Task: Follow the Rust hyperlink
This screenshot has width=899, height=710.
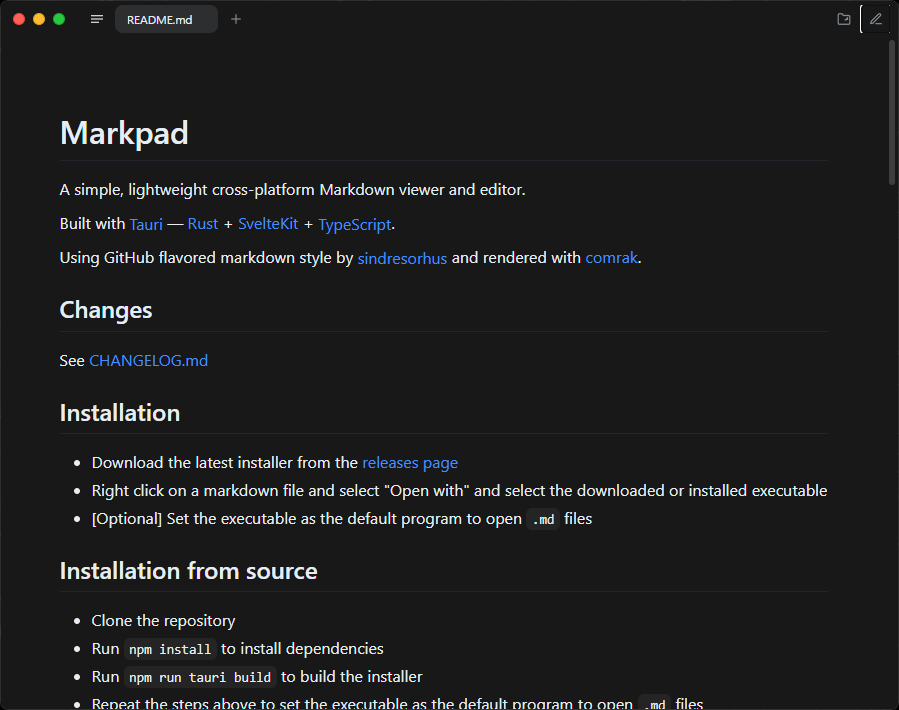Action: pos(202,224)
